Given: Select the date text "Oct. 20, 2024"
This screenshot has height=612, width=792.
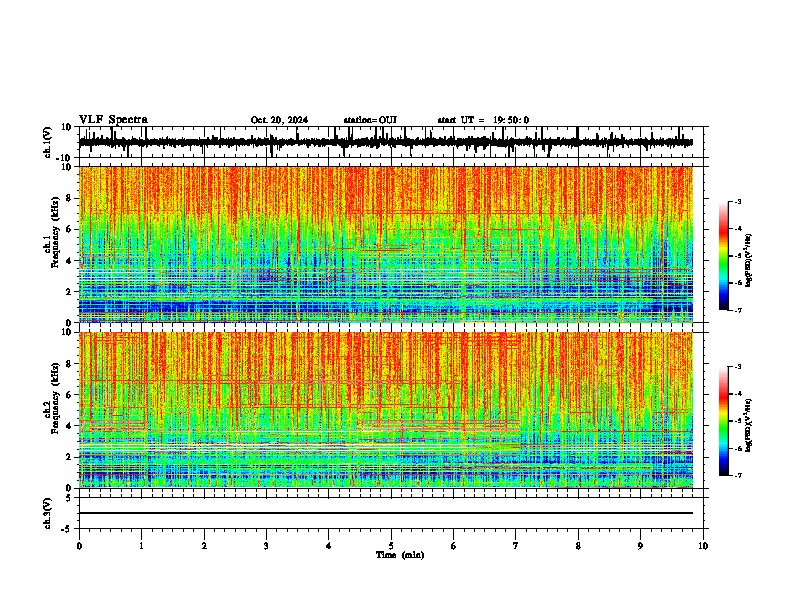Looking at the screenshot, I should pos(279,120).
